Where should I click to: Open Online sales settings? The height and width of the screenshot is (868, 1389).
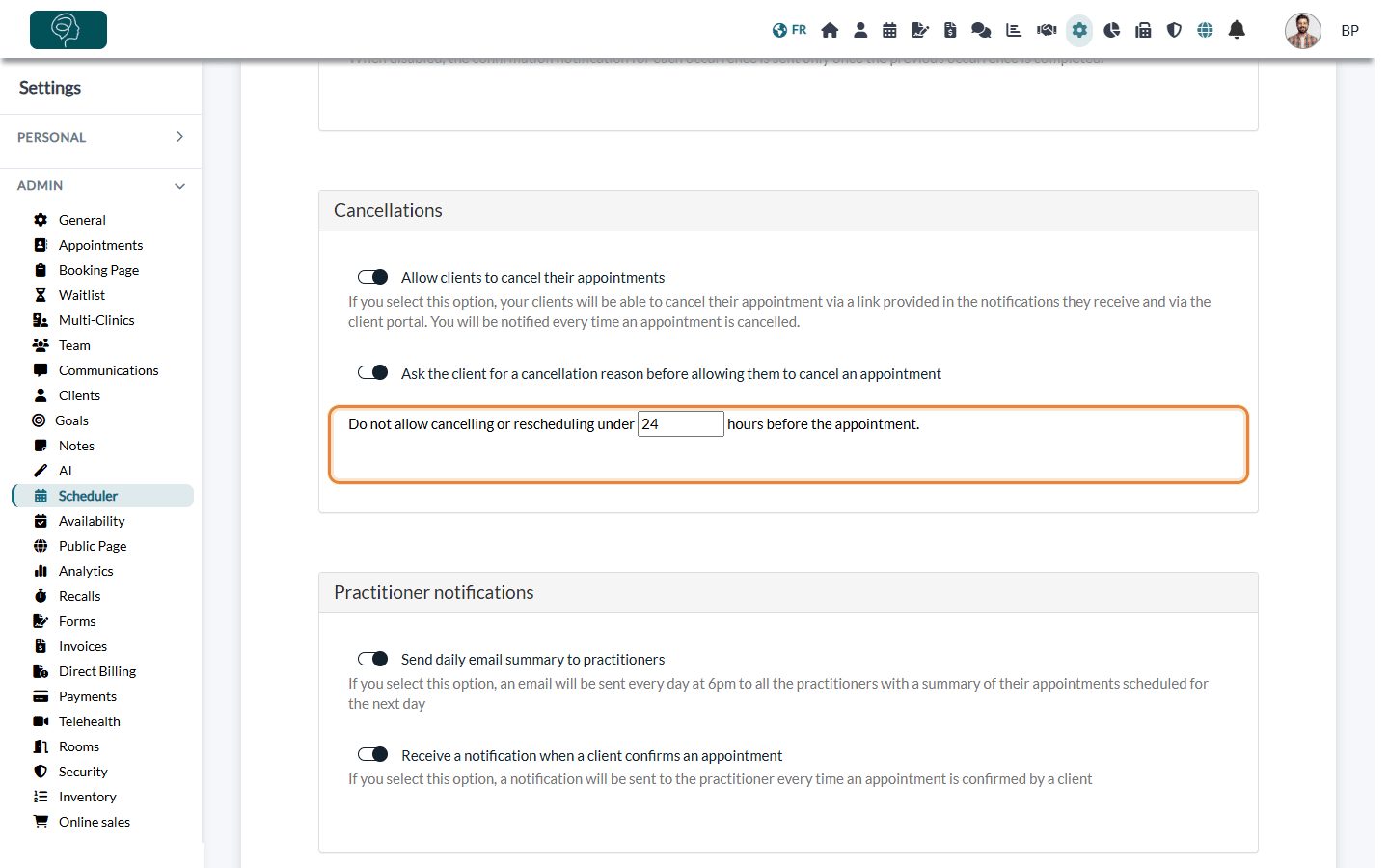[95, 822]
